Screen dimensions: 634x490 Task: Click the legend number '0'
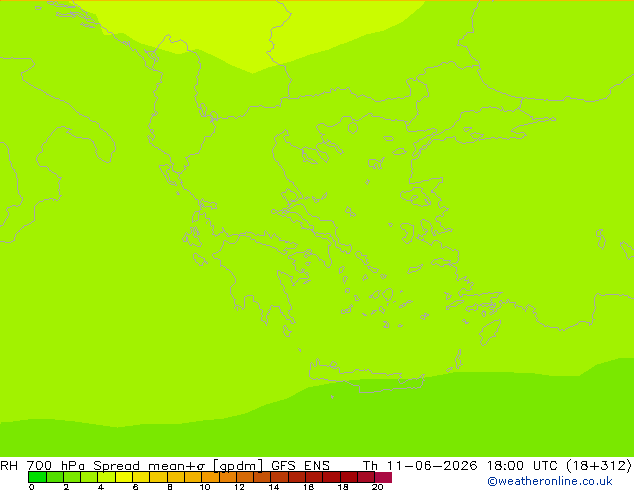pos(32,487)
